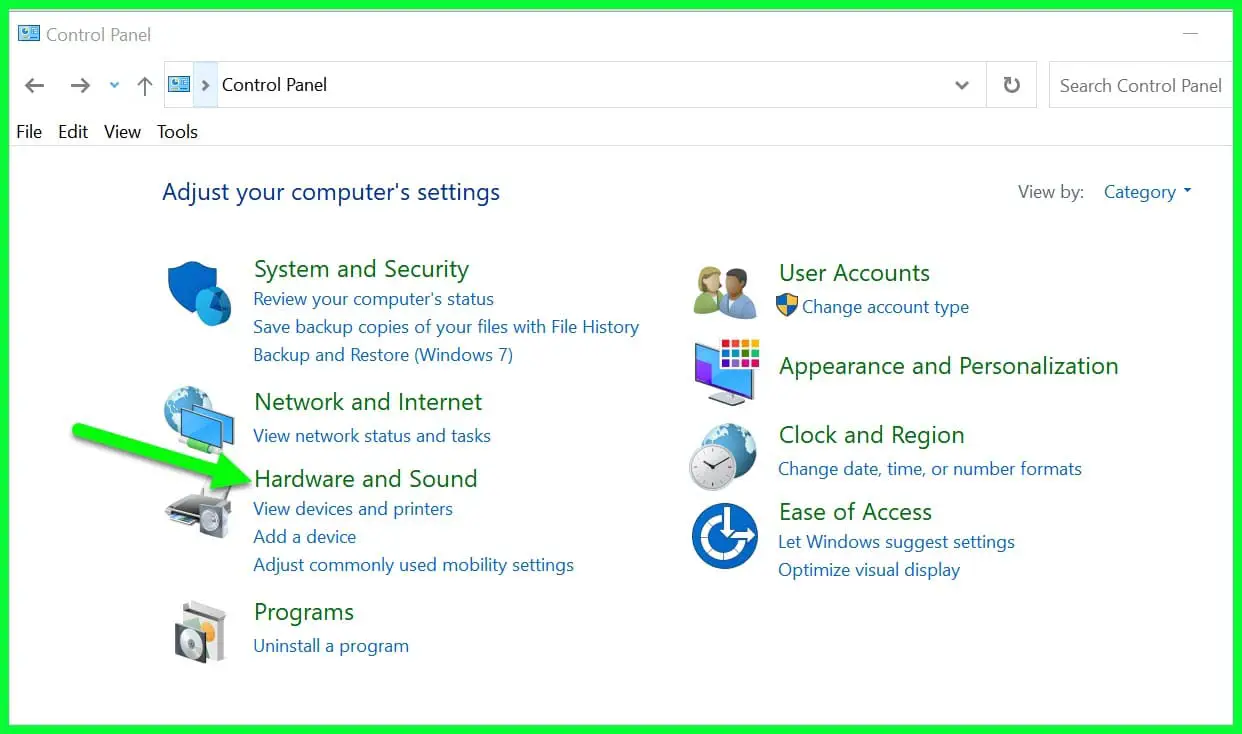Click the Change account type link
This screenshot has height=734, width=1242.
tap(885, 307)
